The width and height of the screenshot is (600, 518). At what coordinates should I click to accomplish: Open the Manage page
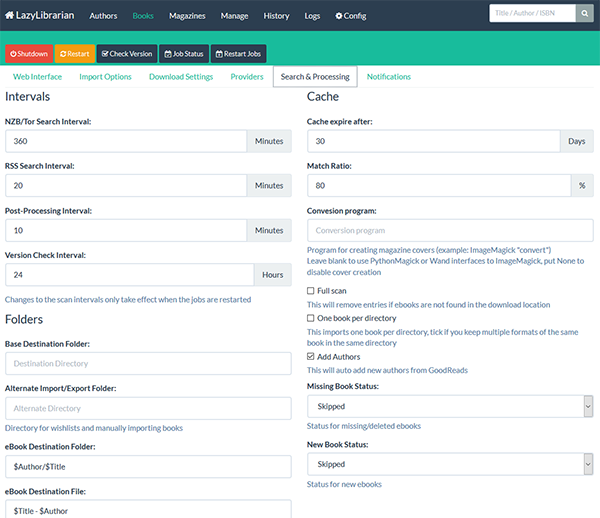[x=234, y=16]
